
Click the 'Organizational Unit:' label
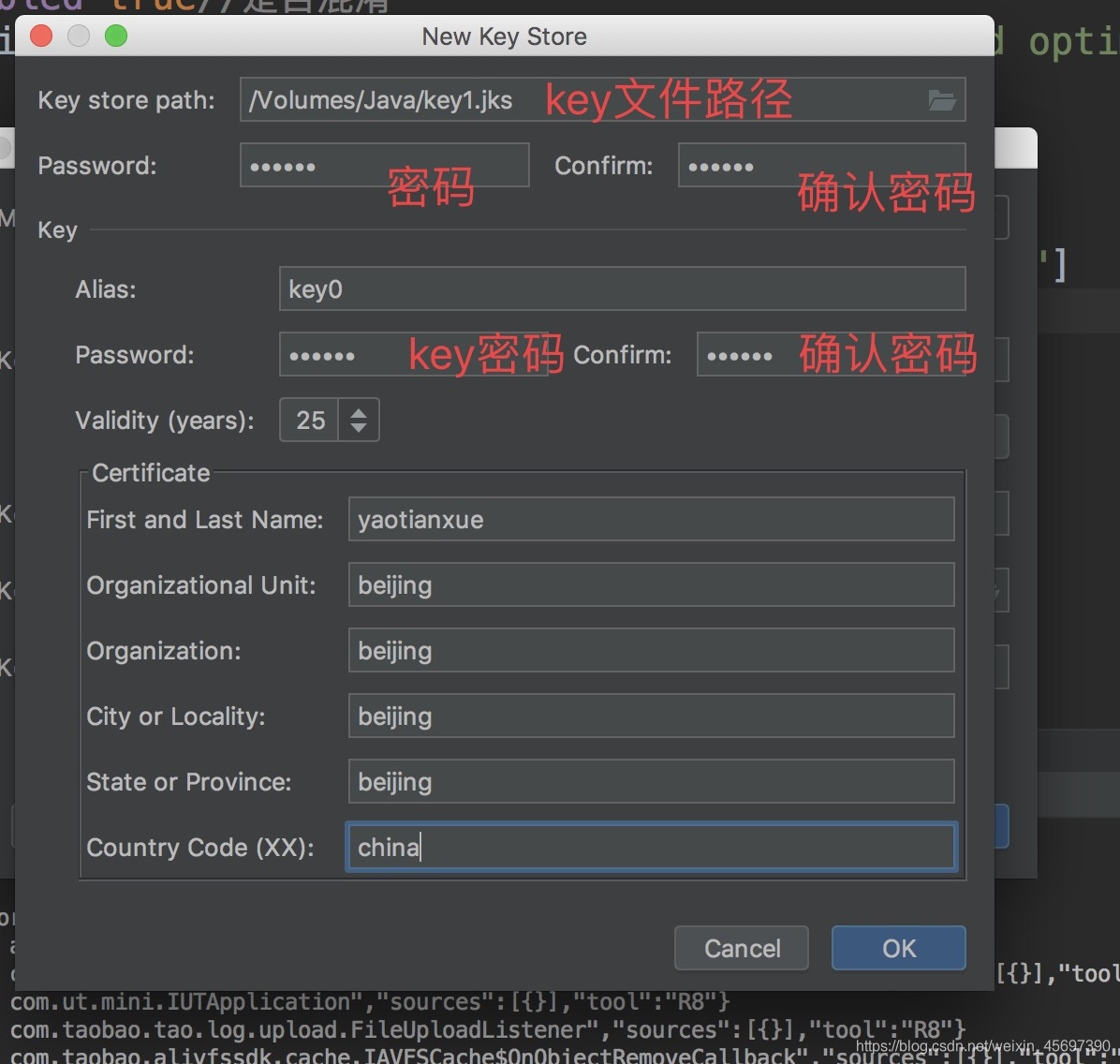coord(201,585)
